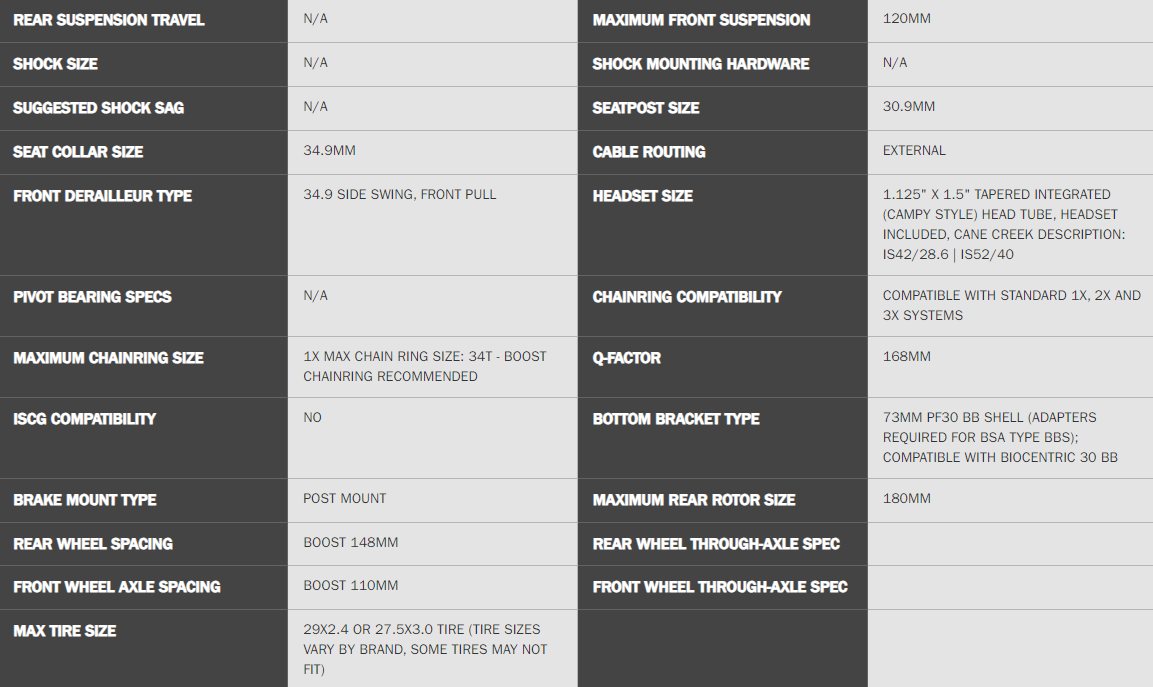Select the 180MM rear rotor value
This screenshot has width=1153, height=687.
pyautogui.click(x=907, y=499)
